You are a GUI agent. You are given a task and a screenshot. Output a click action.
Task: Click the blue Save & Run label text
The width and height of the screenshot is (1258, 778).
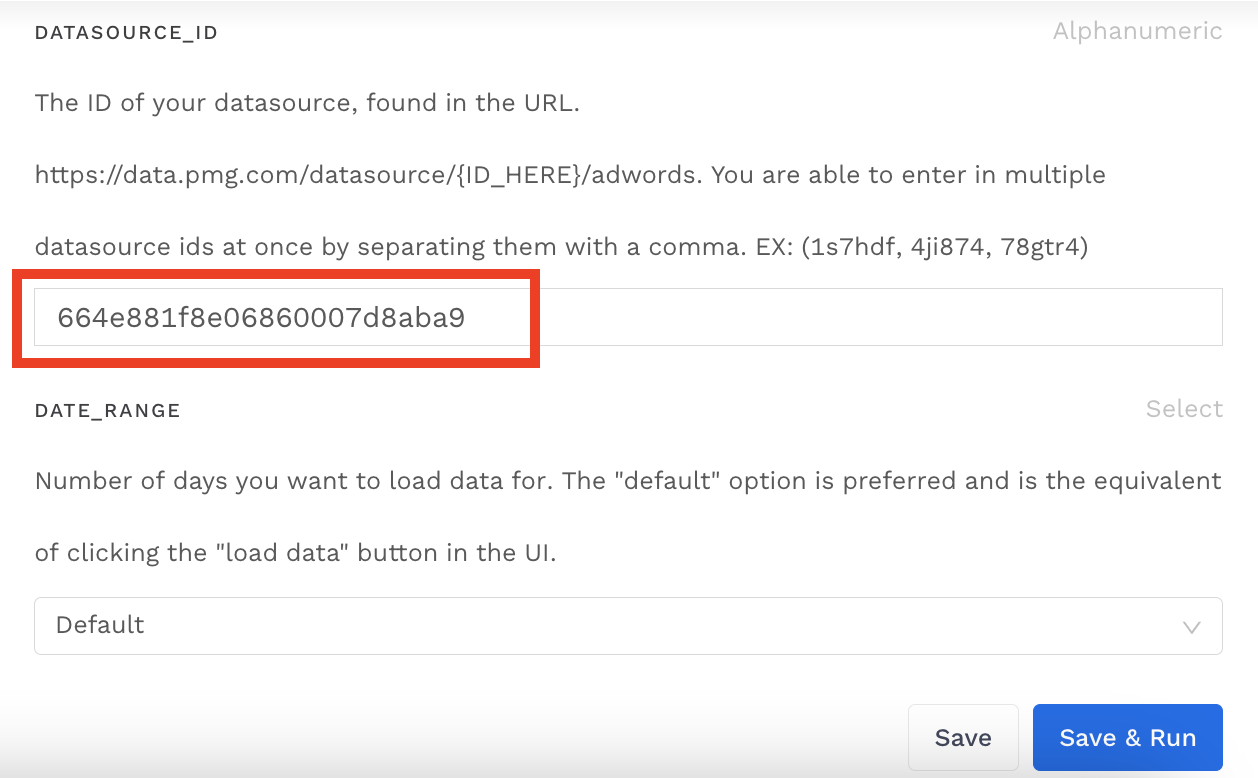click(x=1127, y=737)
